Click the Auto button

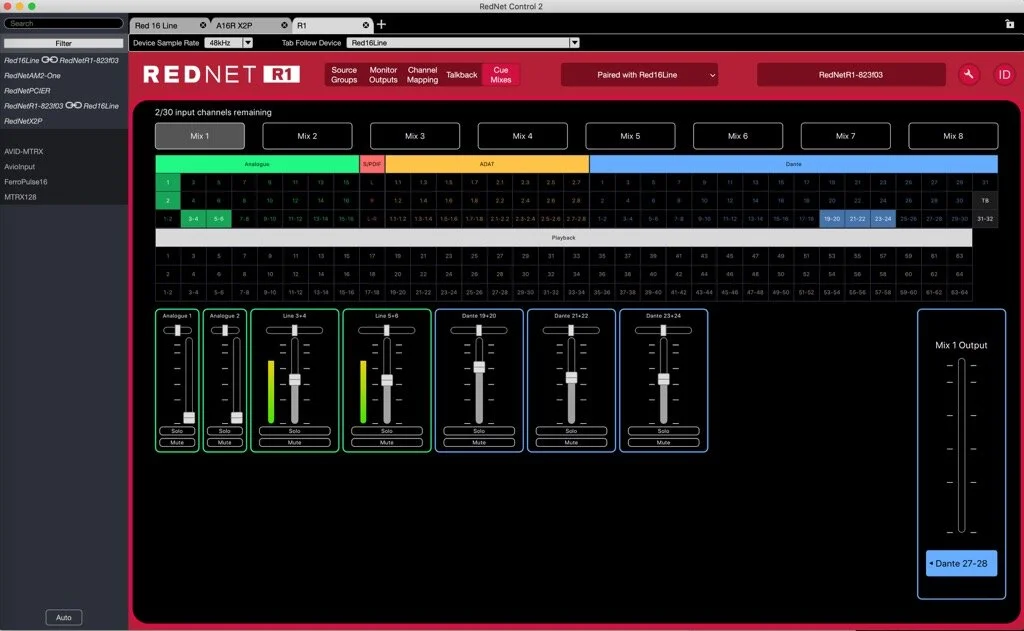coord(63,617)
